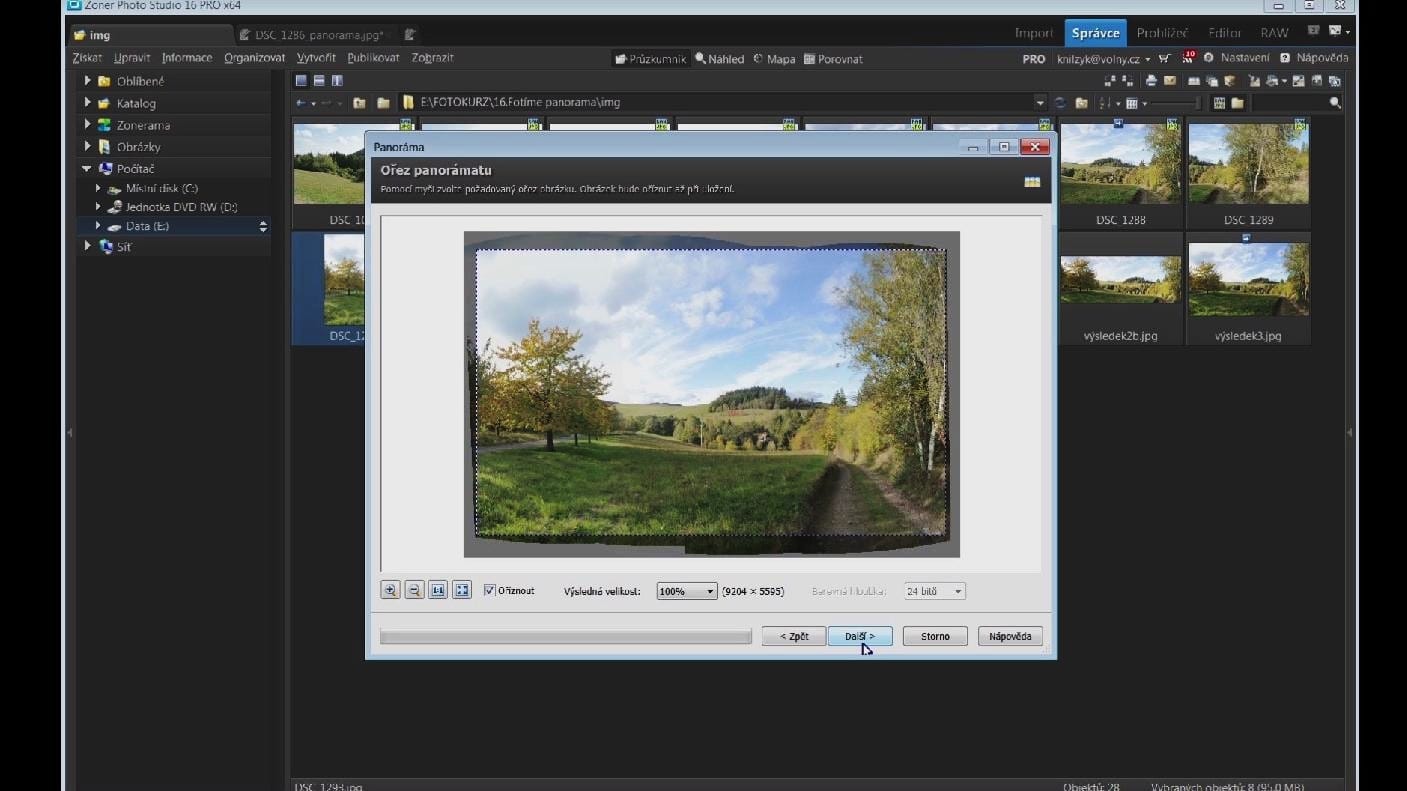Click the send by e-mail envelope icon

pyautogui.click(x=1170, y=81)
